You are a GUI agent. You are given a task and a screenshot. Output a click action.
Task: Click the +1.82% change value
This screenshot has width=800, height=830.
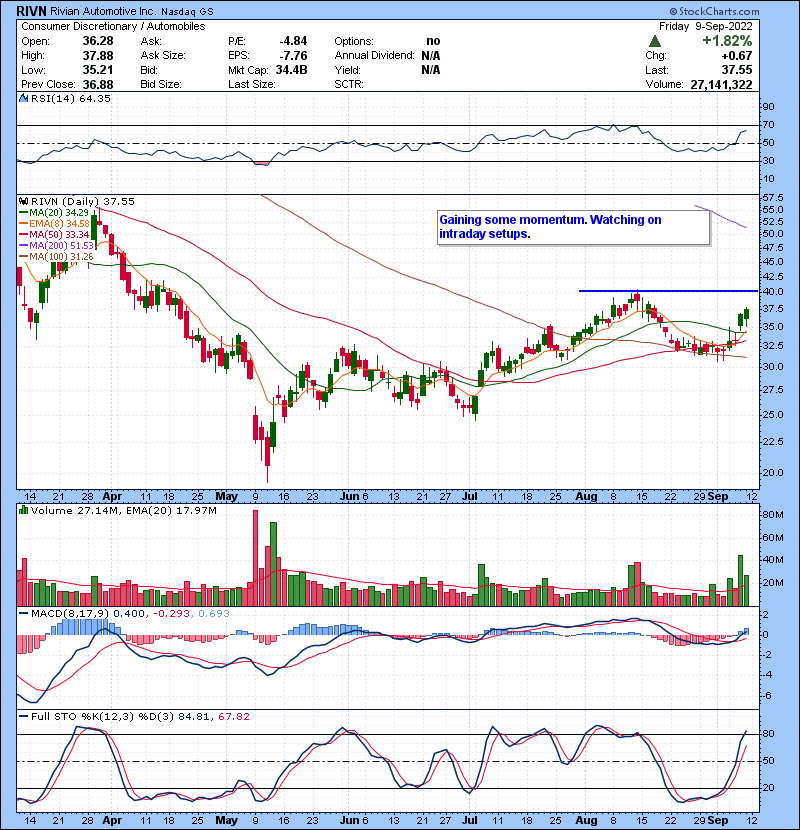pos(727,41)
